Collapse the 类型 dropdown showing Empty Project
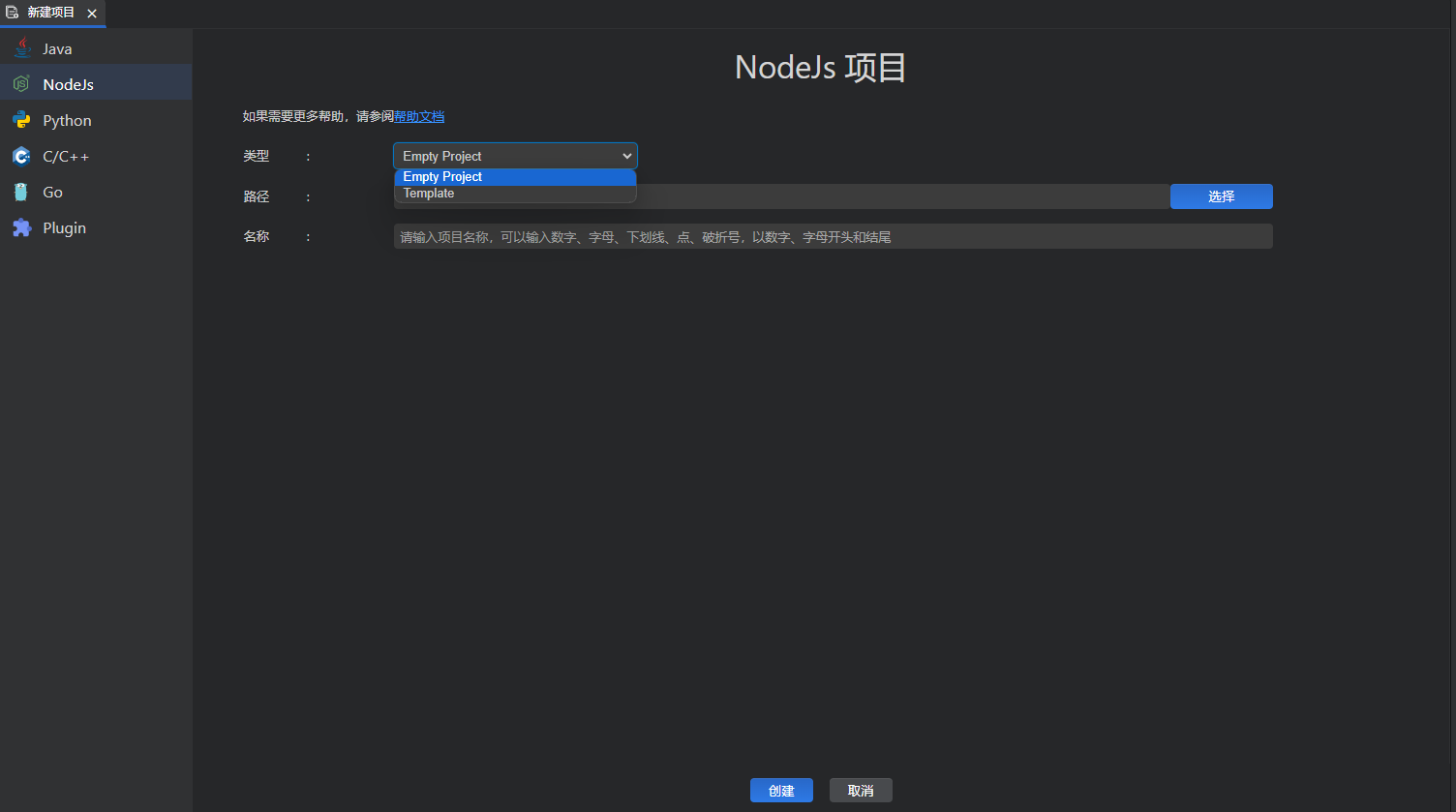Image resolution: width=1456 pixels, height=812 pixels. click(x=515, y=156)
